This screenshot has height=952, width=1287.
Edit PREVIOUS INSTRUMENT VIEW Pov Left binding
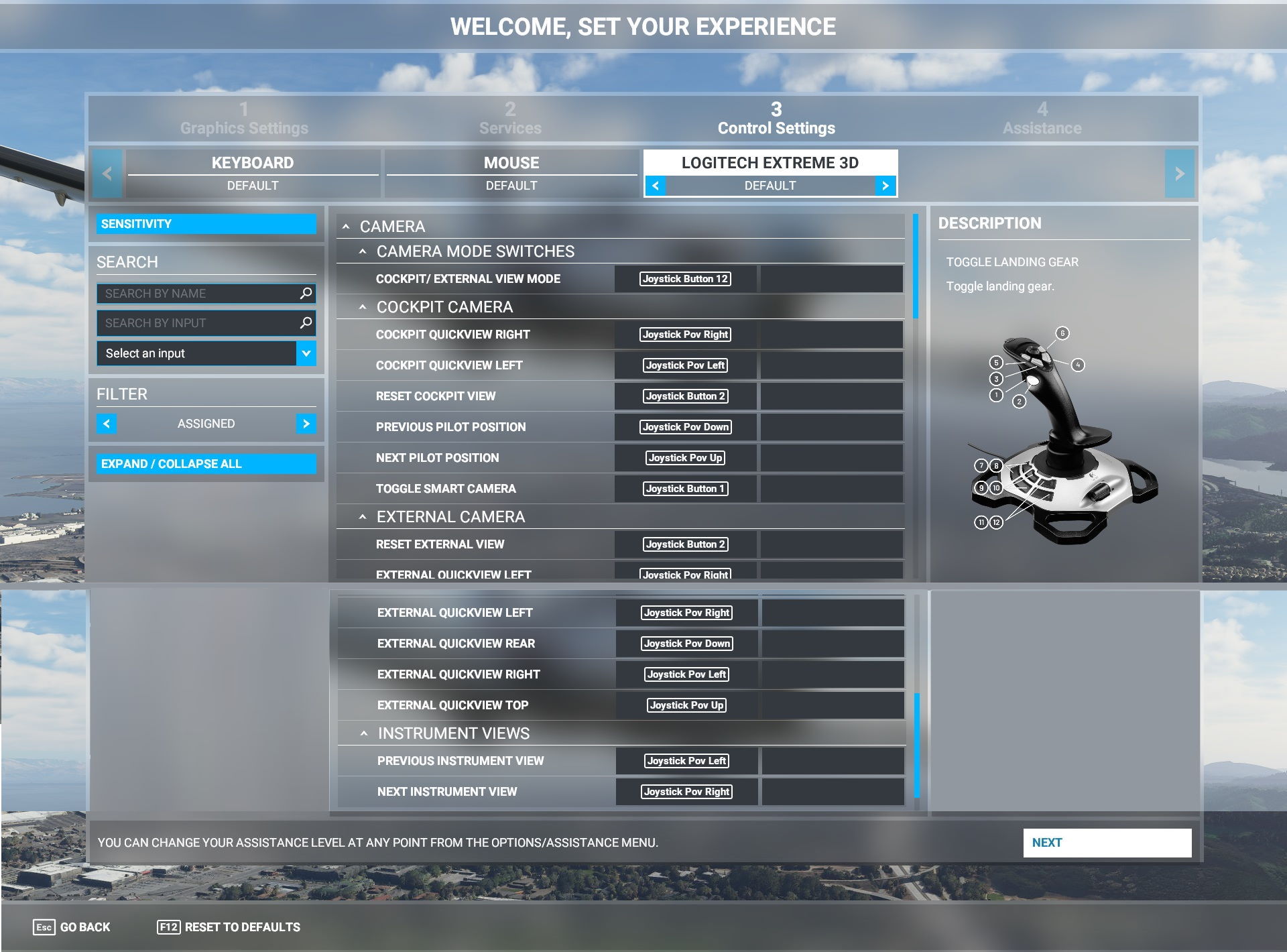coord(686,761)
